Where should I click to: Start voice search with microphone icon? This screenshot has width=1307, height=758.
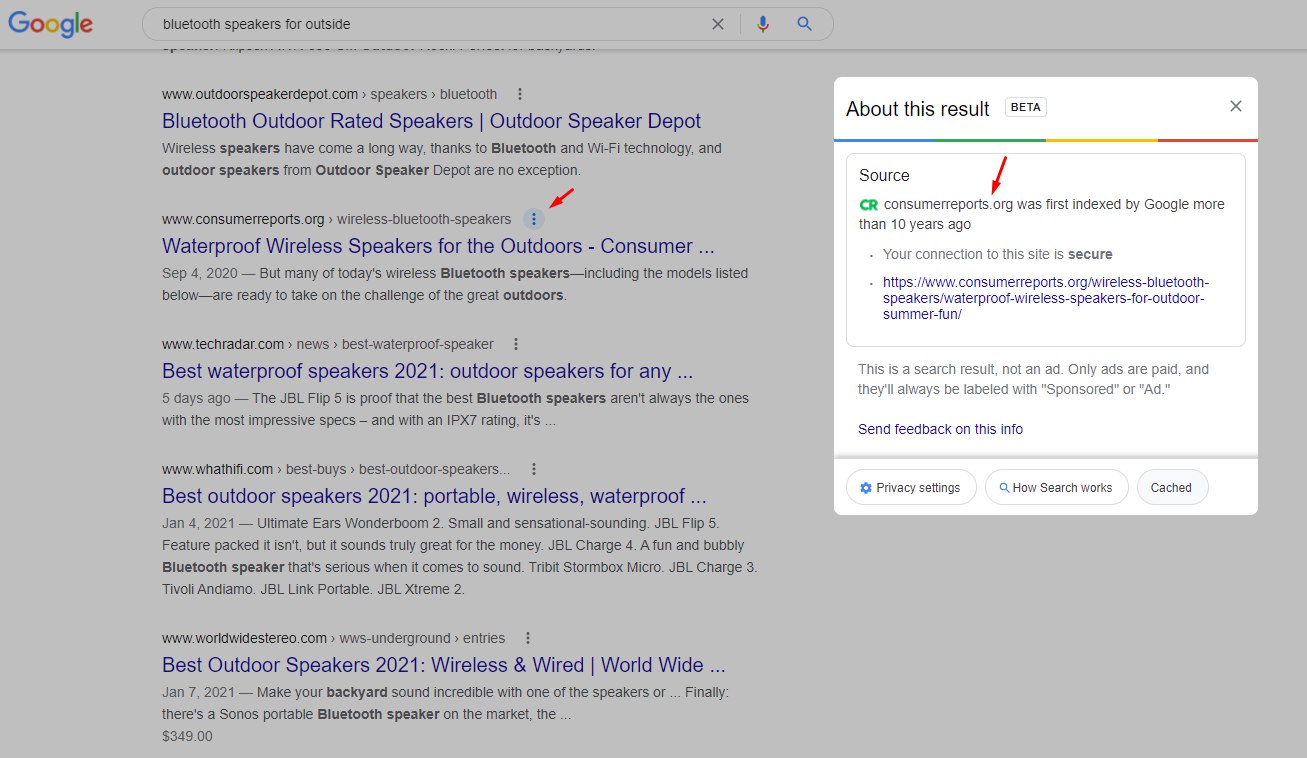(763, 24)
